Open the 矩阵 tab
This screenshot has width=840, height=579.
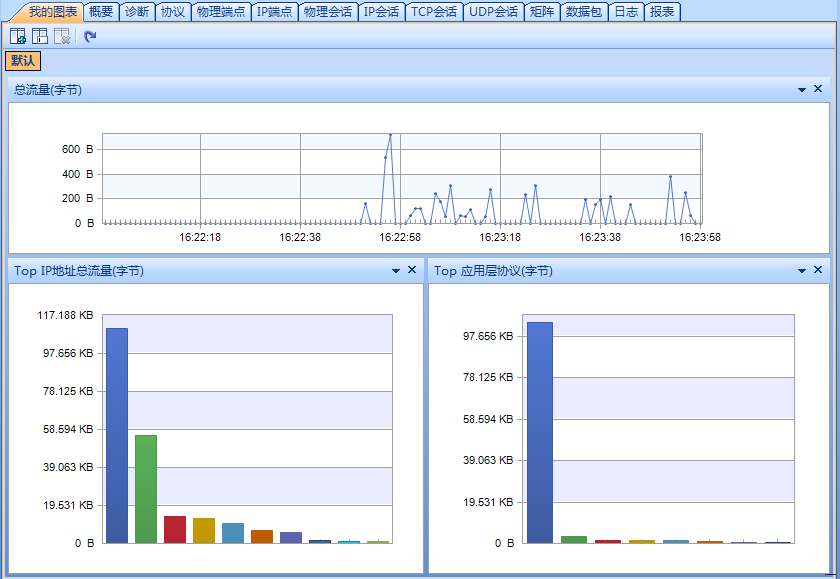[x=541, y=12]
